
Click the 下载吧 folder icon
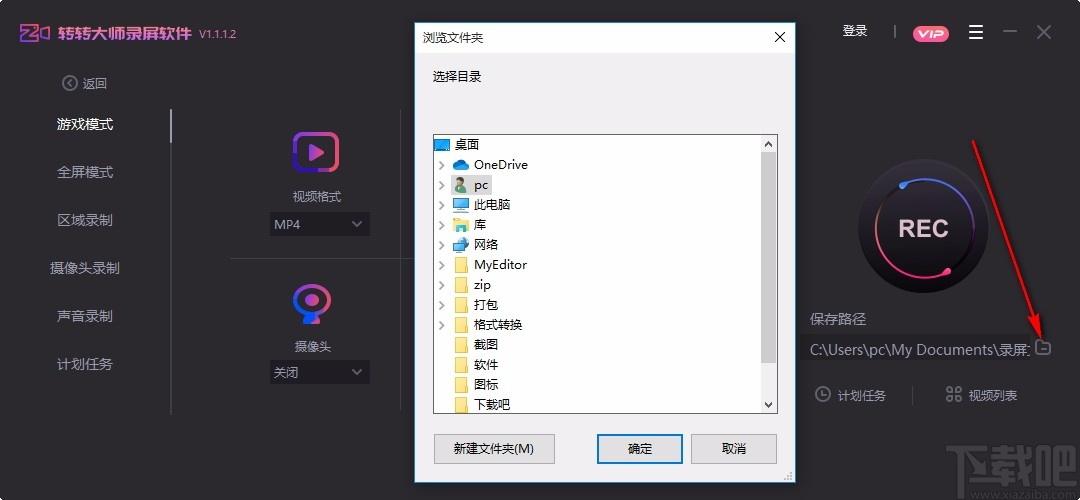click(461, 404)
